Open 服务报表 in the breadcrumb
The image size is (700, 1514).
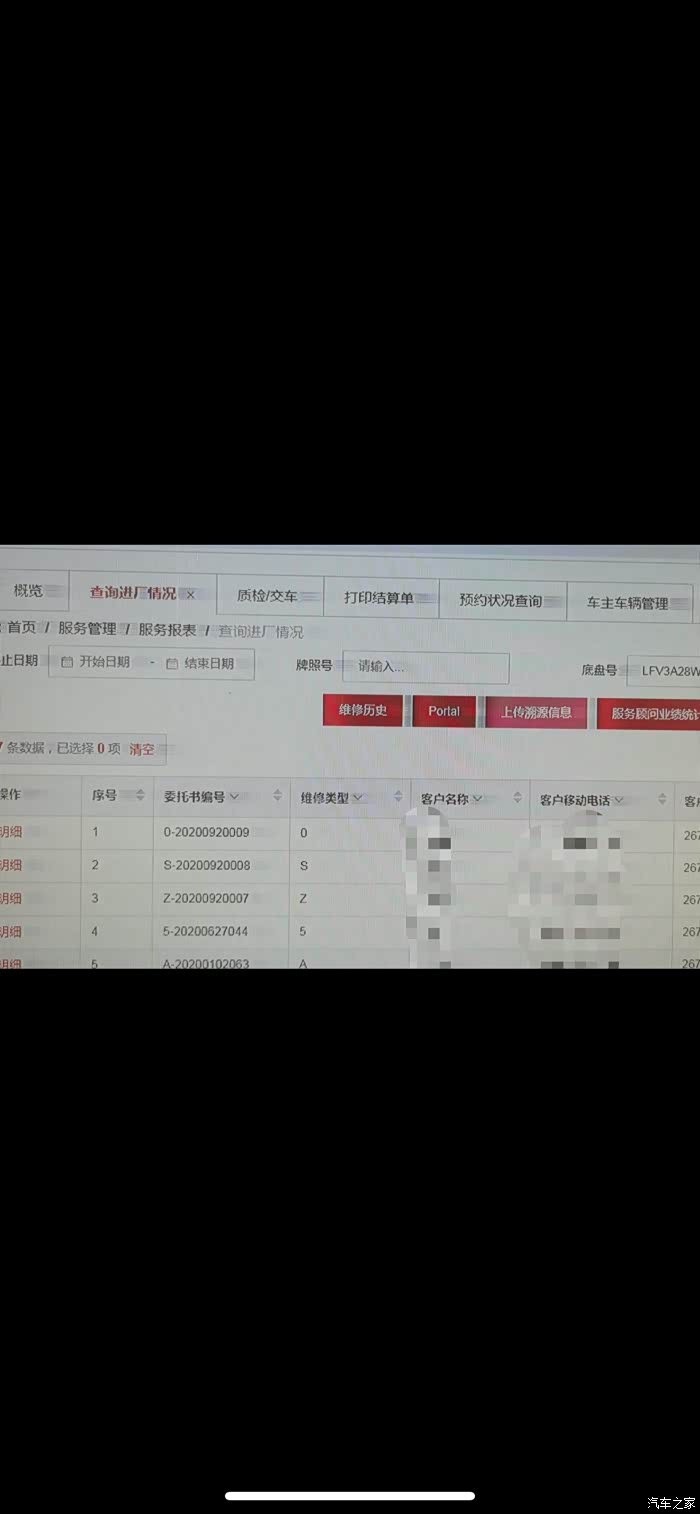167,630
